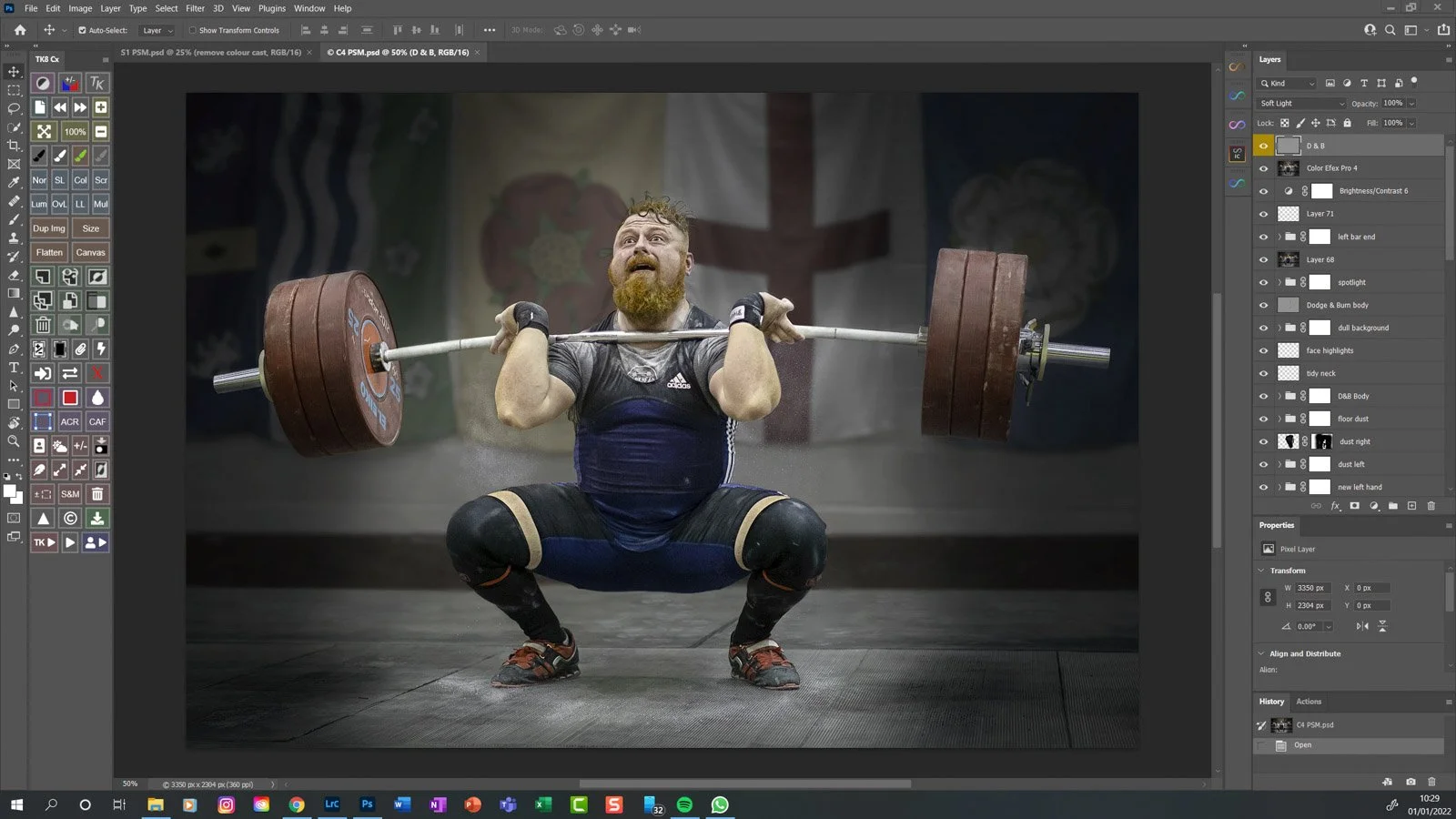
Task: Click the TK8 ACR button
Action: (70, 421)
